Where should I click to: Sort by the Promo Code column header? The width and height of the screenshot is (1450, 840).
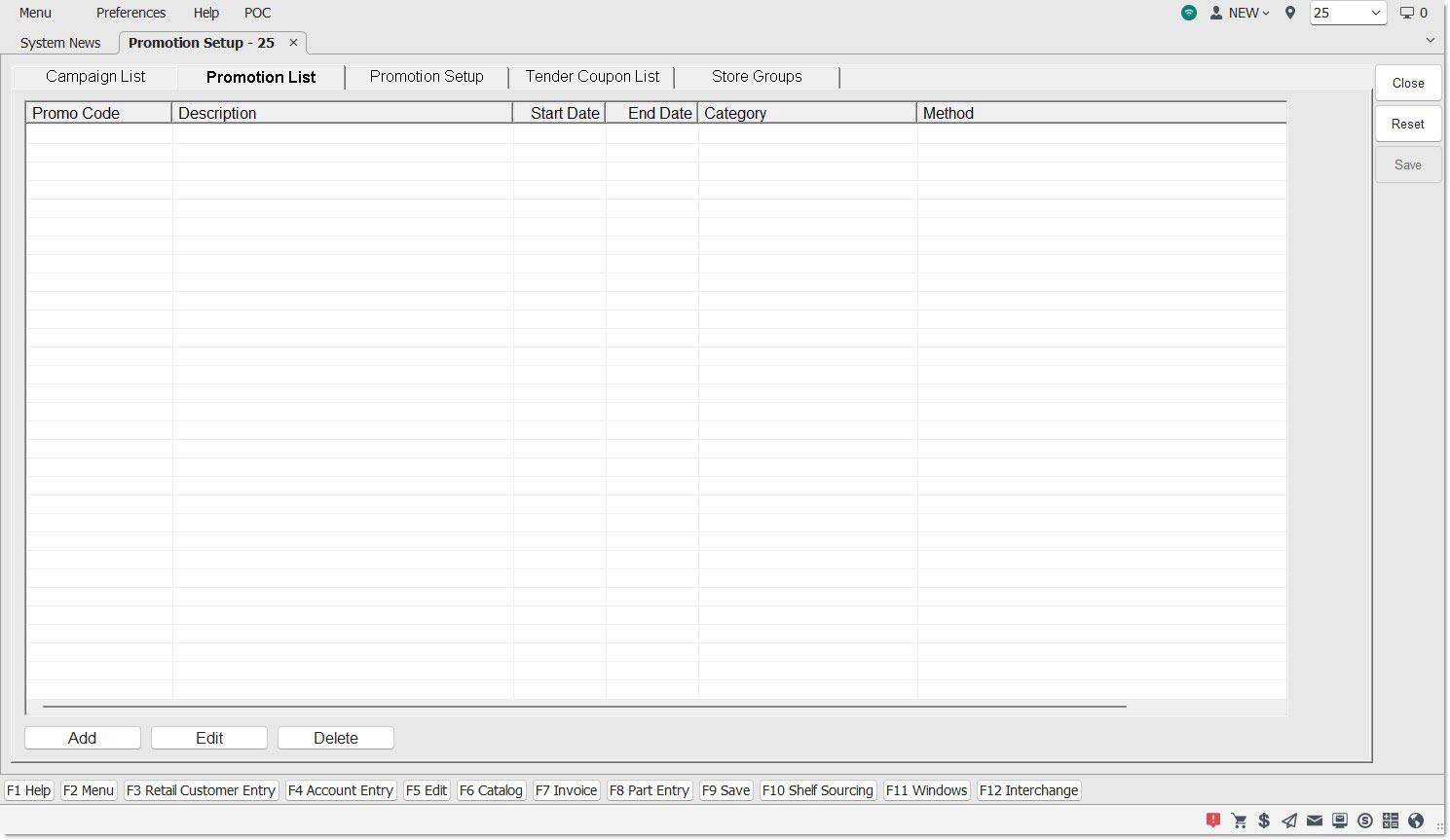pyautogui.click(x=98, y=113)
